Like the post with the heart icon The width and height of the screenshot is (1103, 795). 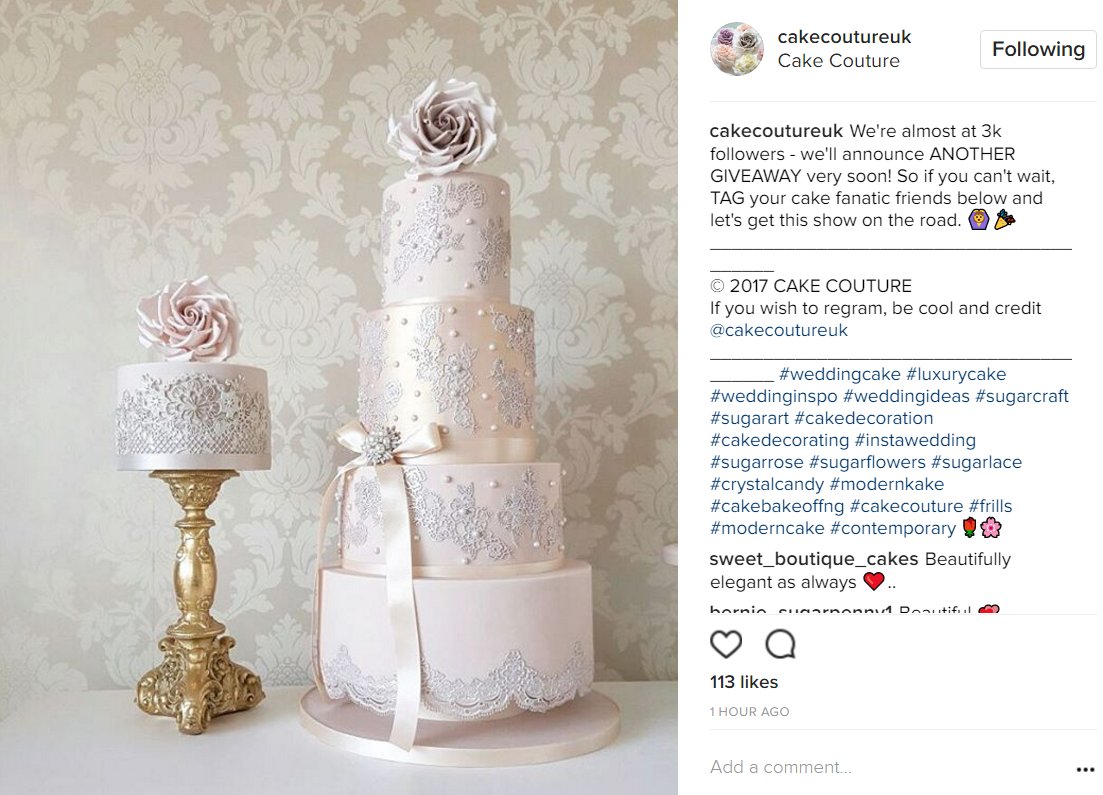(x=726, y=644)
